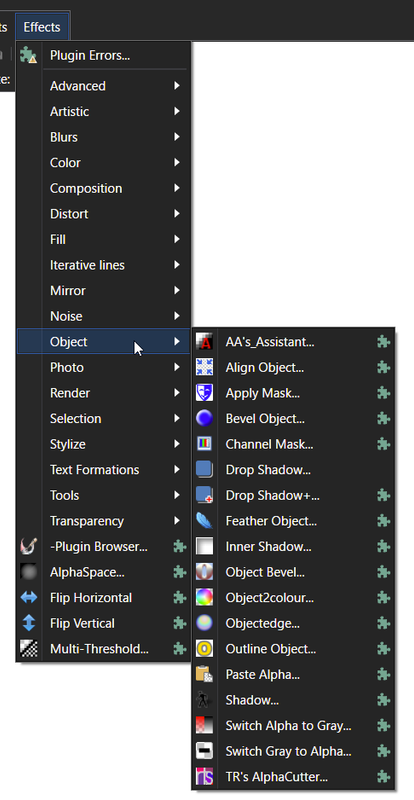Viewport: 414px width, 800px height.
Task: Expand the Composition submenu arrow
Action: click(x=177, y=188)
